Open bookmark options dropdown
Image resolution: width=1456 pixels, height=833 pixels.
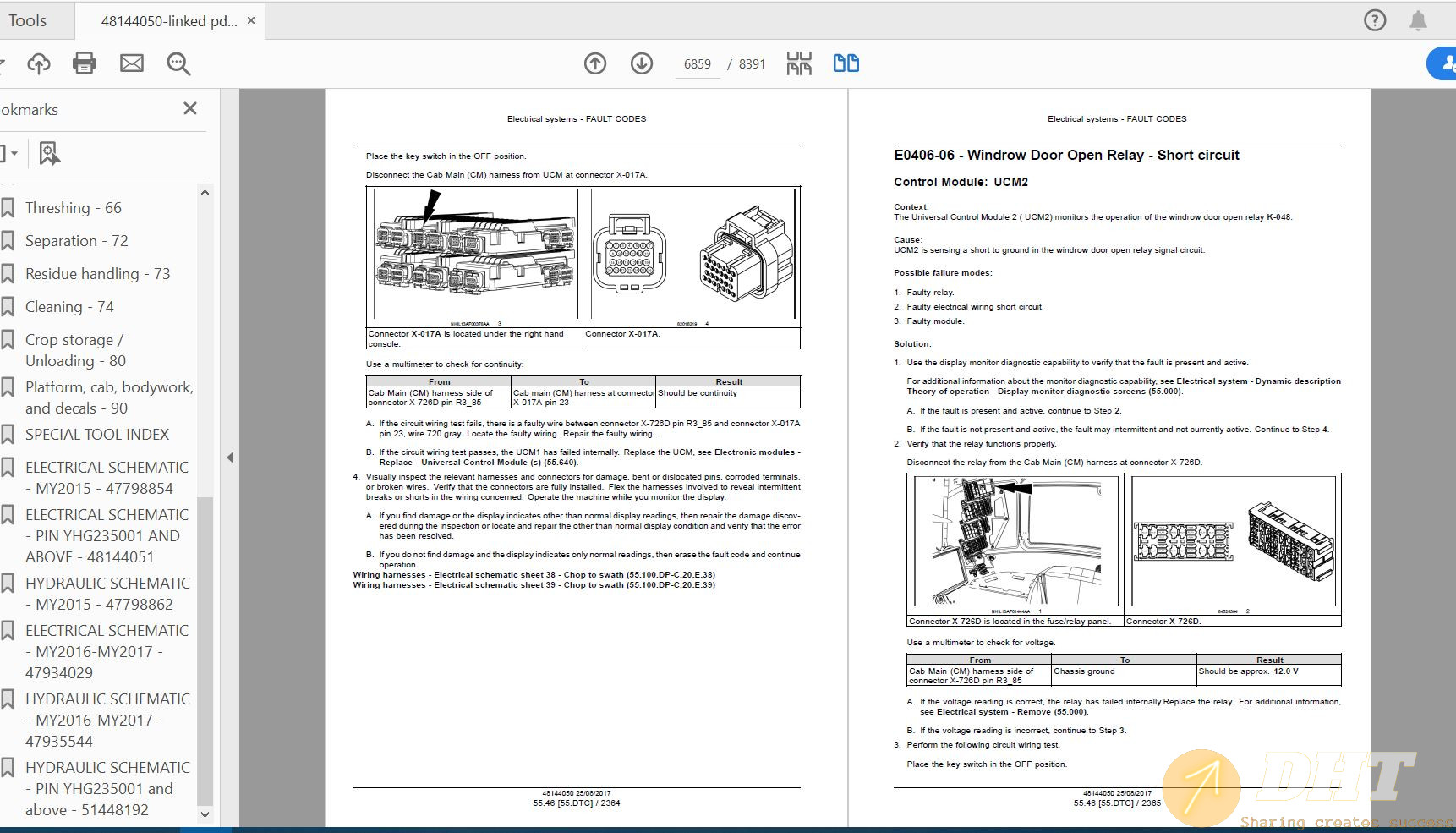(9, 154)
